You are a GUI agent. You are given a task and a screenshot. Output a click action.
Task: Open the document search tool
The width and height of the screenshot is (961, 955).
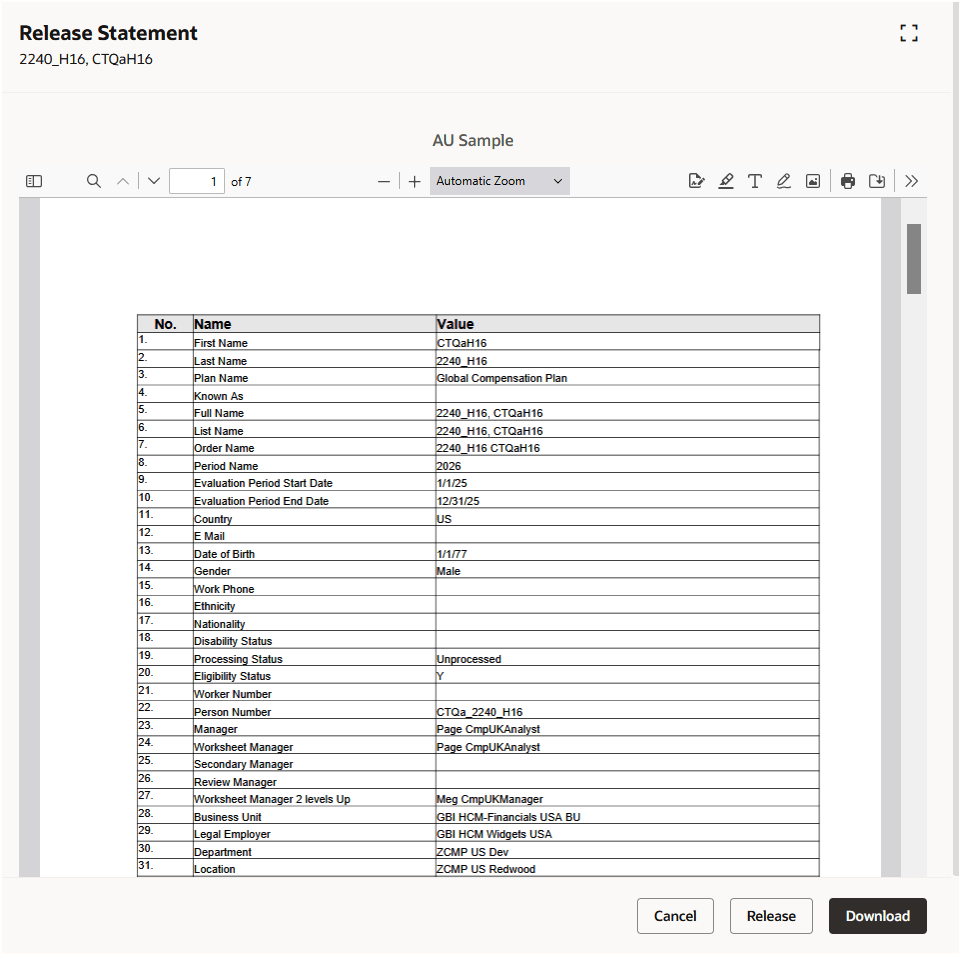click(x=93, y=181)
